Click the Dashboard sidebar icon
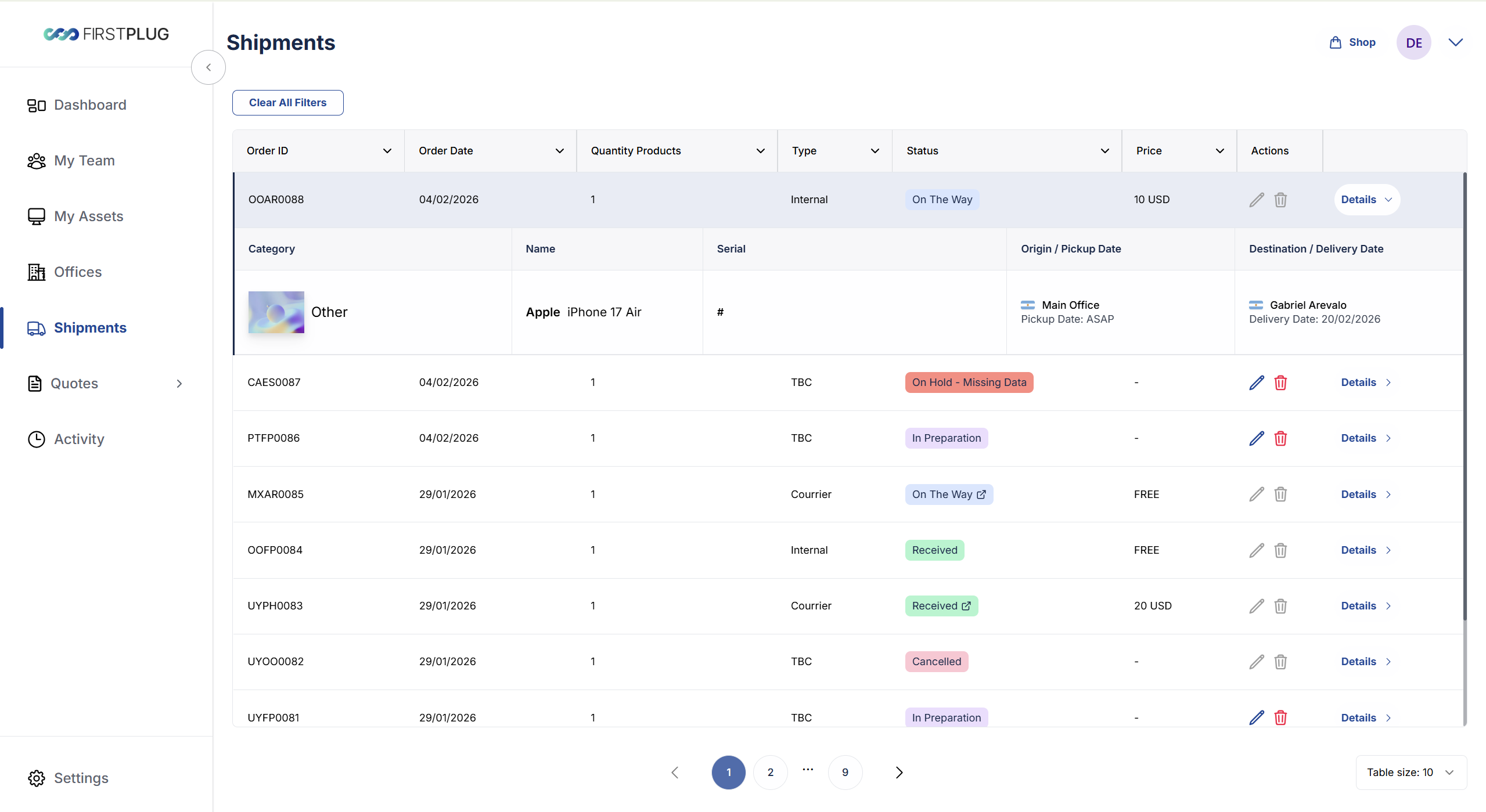Viewport: 1486px width, 812px height. point(36,105)
